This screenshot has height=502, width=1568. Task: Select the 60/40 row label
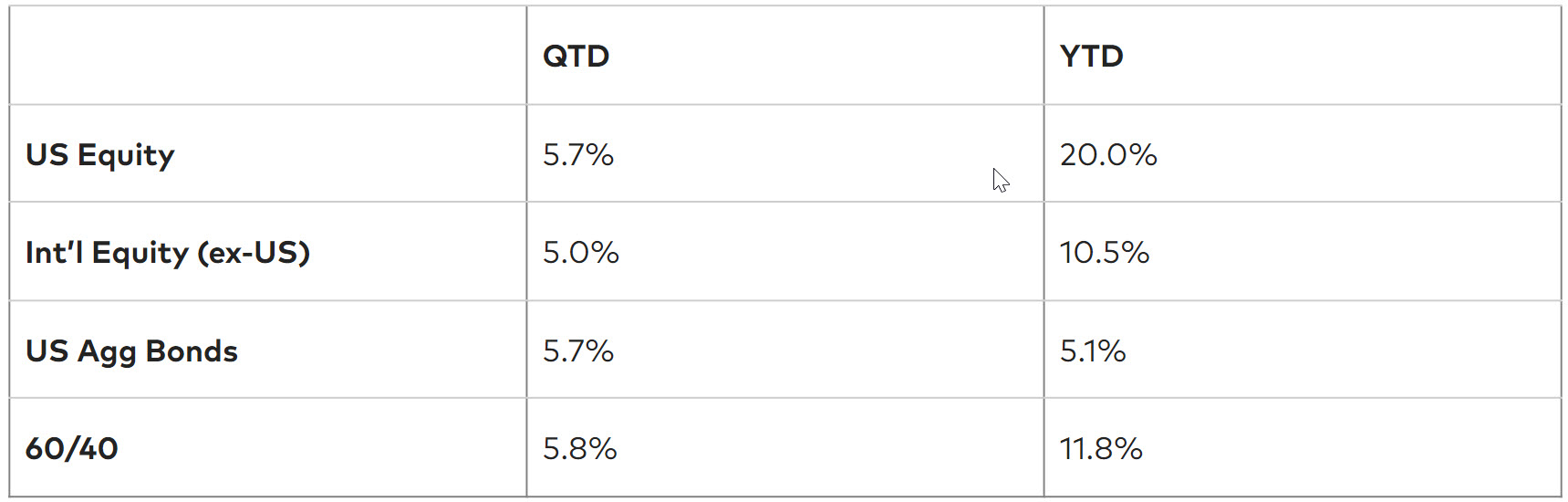tap(71, 448)
